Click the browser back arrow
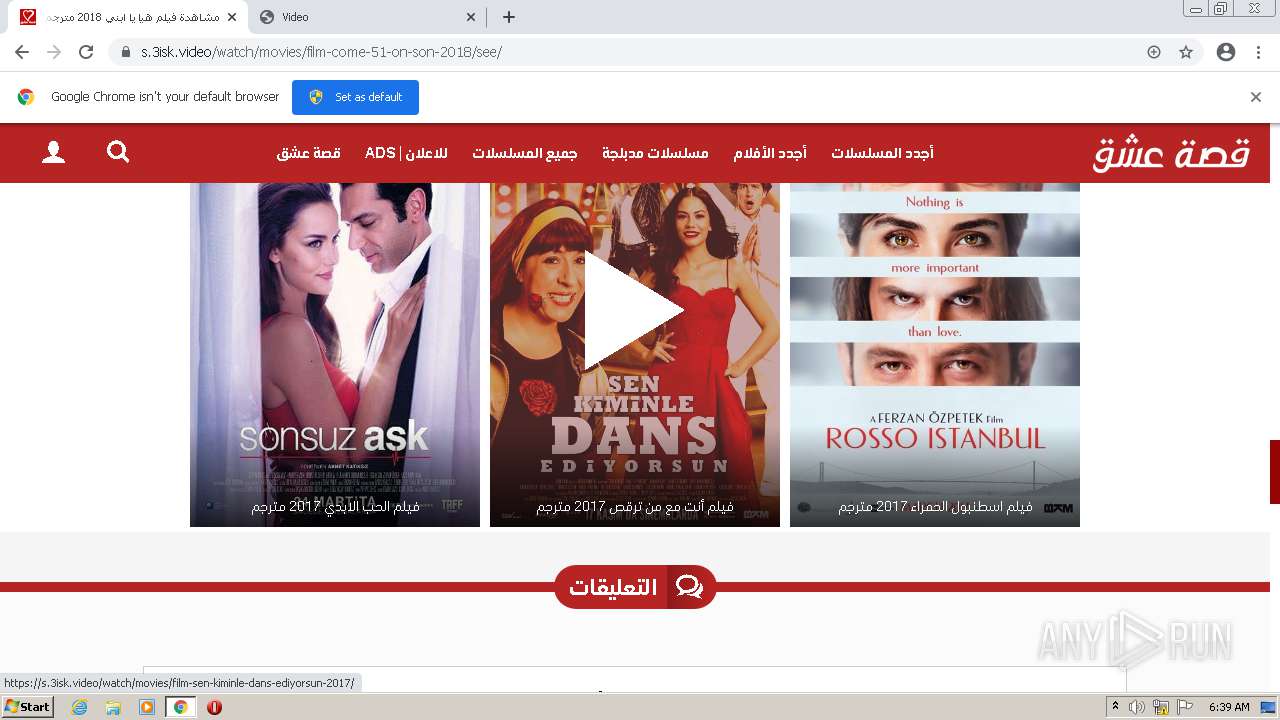The image size is (1280, 720). pyautogui.click(x=22, y=52)
